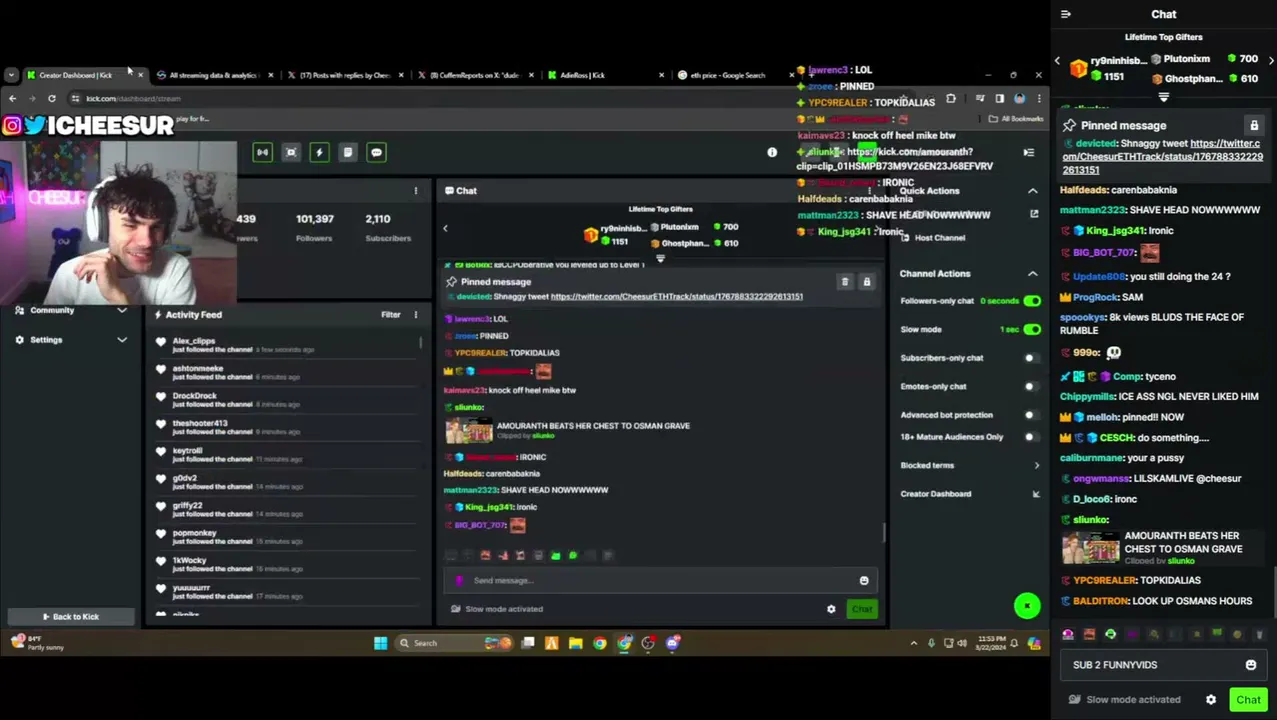Viewport: 1277px width, 720px height.
Task: Click the stream broadcast icon in dashboard toolbar
Action: 262,152
